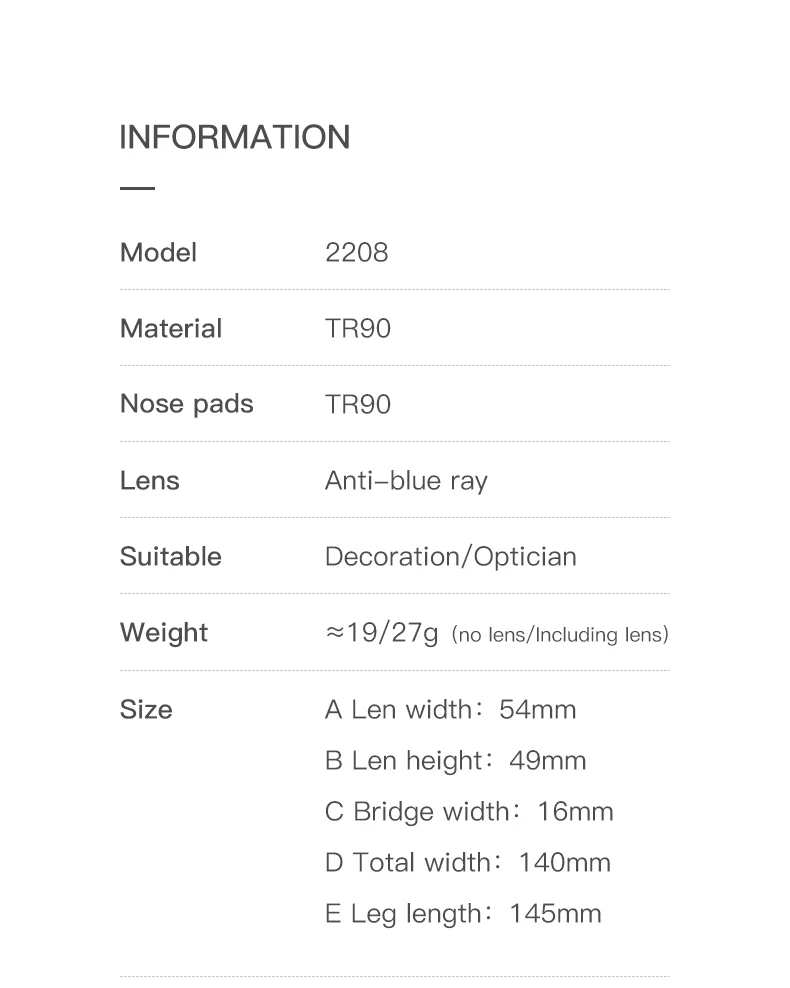Click the ≈19/27g weight value
This screenshot has height=988, width=790.
[x=381, y=633]
